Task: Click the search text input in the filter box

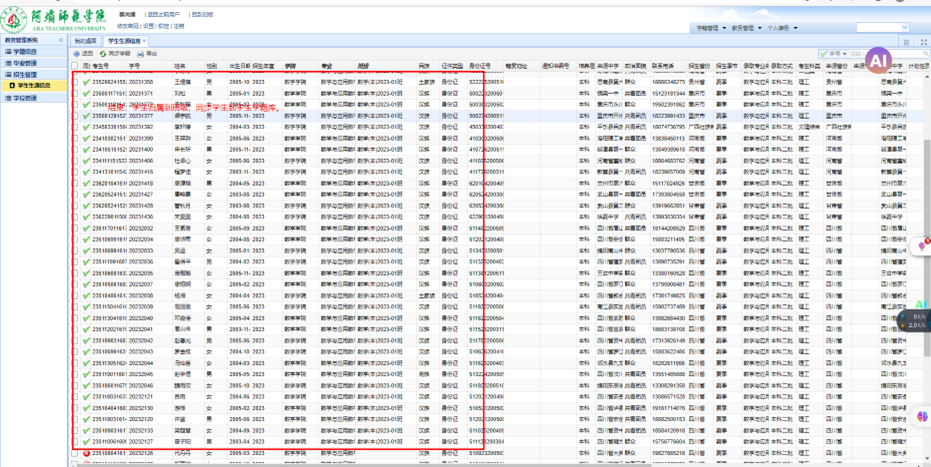Action: tap(885, 54)
